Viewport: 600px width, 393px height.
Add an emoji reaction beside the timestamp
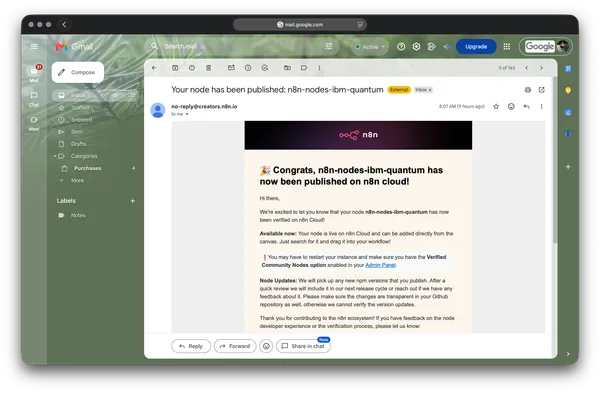[511, 106]
